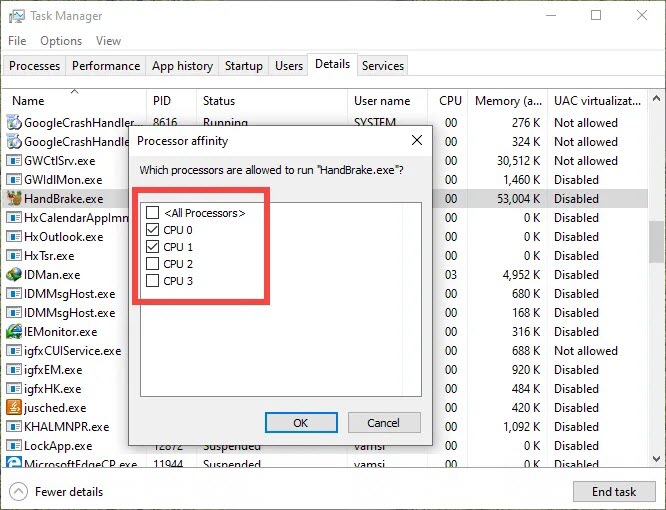Click the 53,004 K memory value
Screen dimensions: 666x510
coord(518,199)
